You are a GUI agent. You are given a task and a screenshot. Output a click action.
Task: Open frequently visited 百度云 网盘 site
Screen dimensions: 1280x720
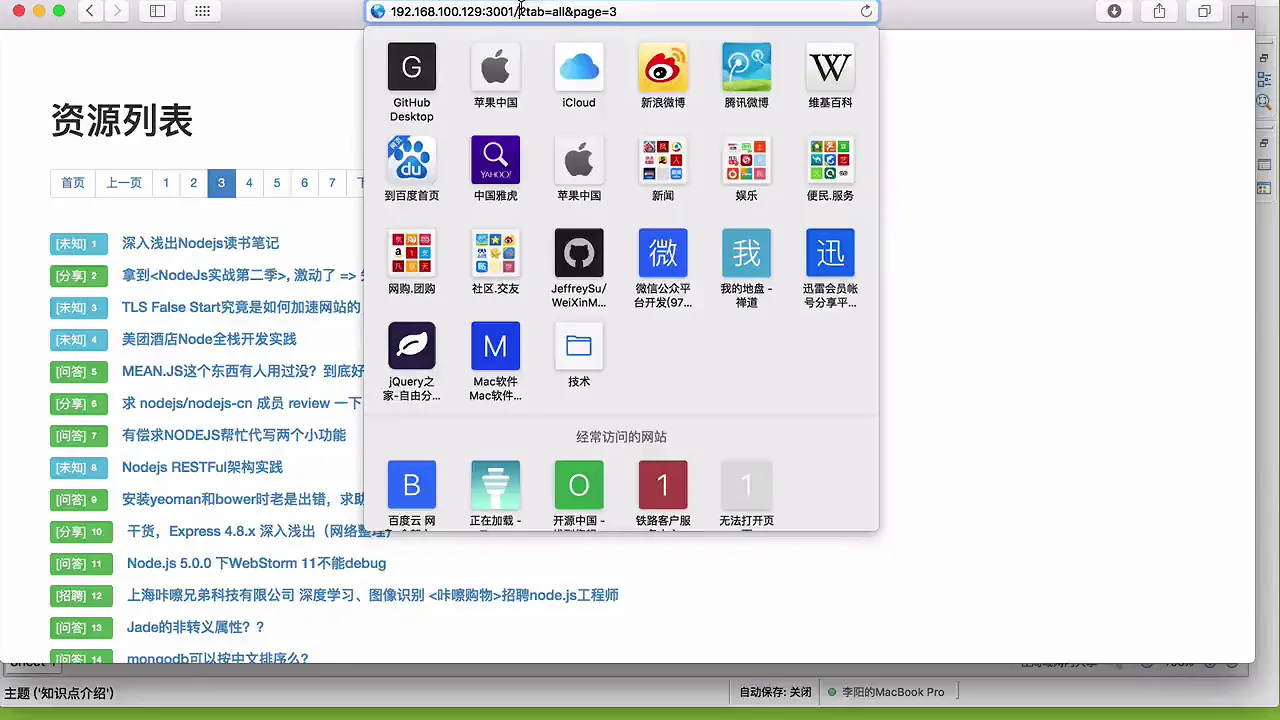pyautogui.click(x=412, y=485)
